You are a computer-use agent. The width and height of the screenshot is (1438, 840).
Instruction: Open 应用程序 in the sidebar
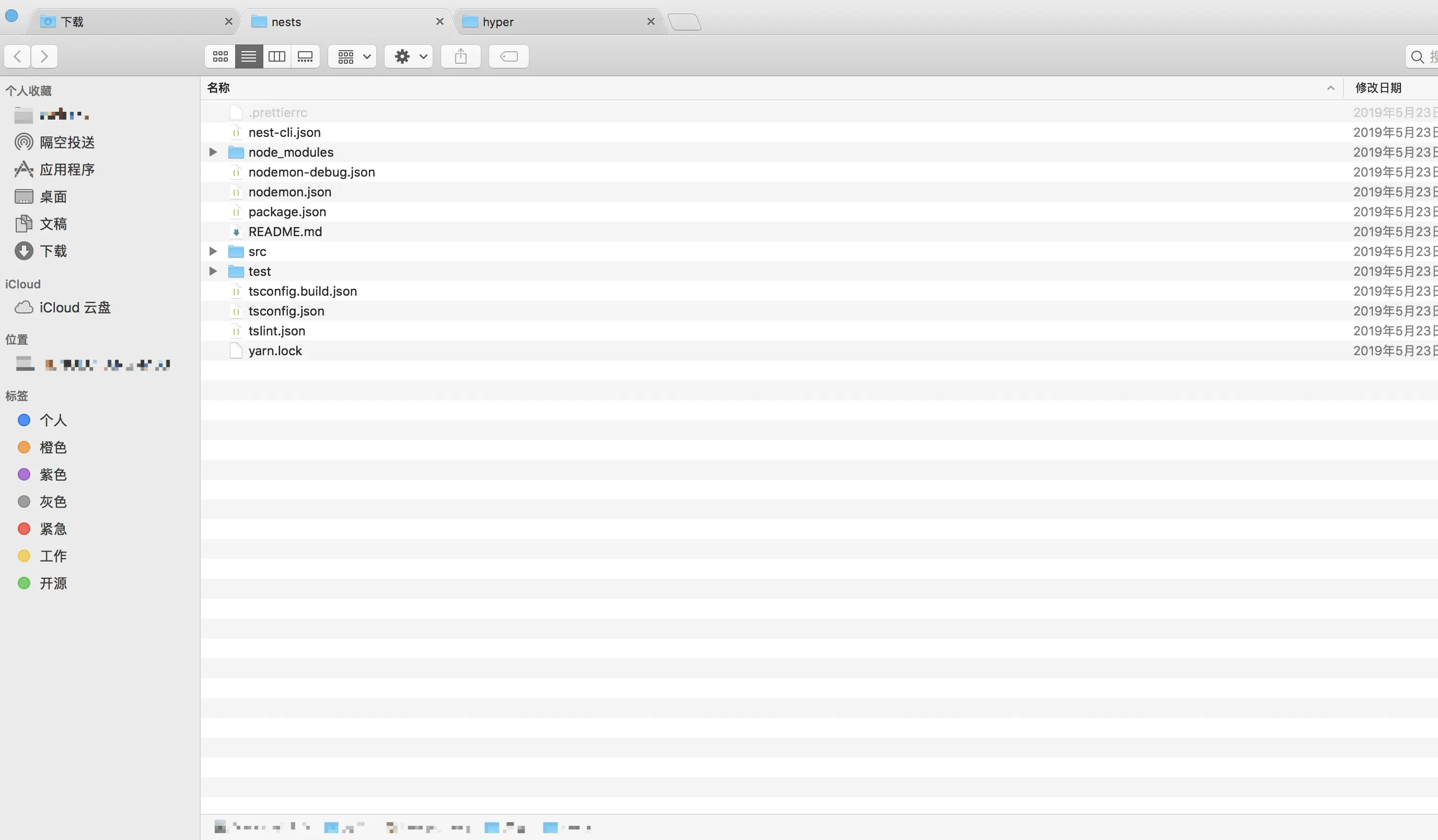click(67, 169)
